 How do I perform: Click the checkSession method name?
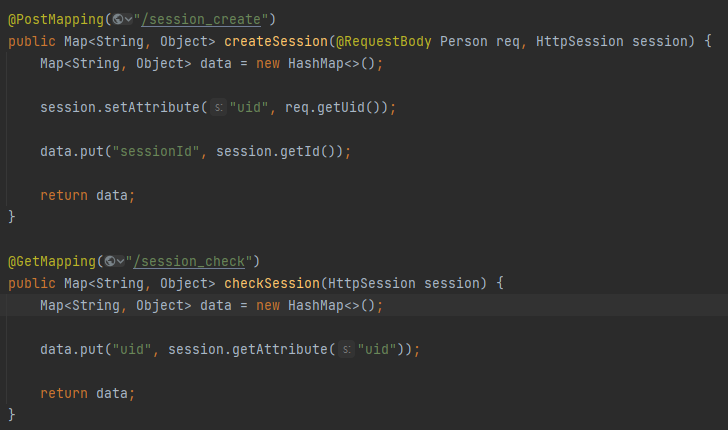tap(272, 283)
